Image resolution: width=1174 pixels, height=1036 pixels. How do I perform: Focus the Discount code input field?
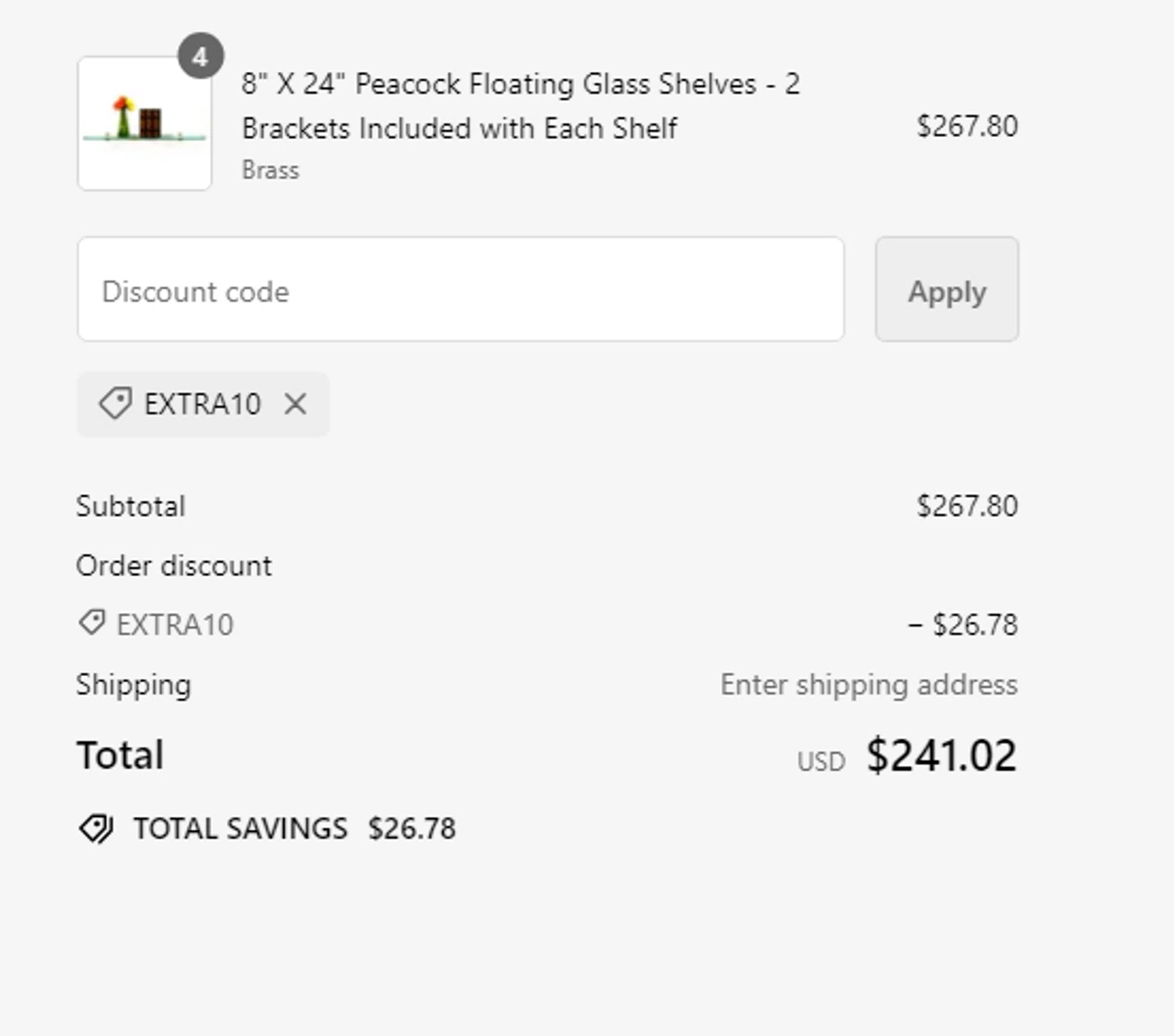(460, 290)
